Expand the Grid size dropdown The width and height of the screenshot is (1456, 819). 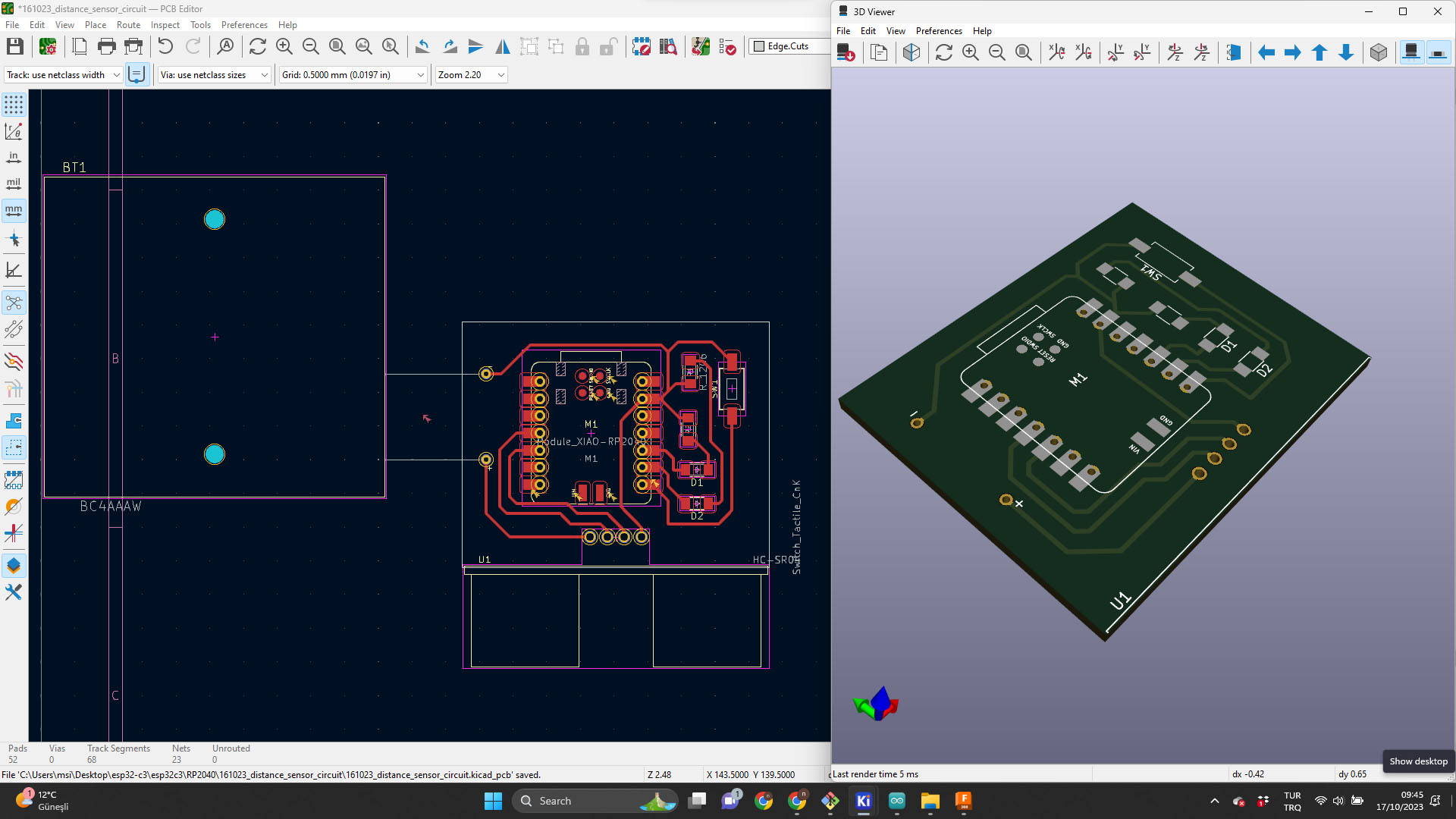coord(420,75)
